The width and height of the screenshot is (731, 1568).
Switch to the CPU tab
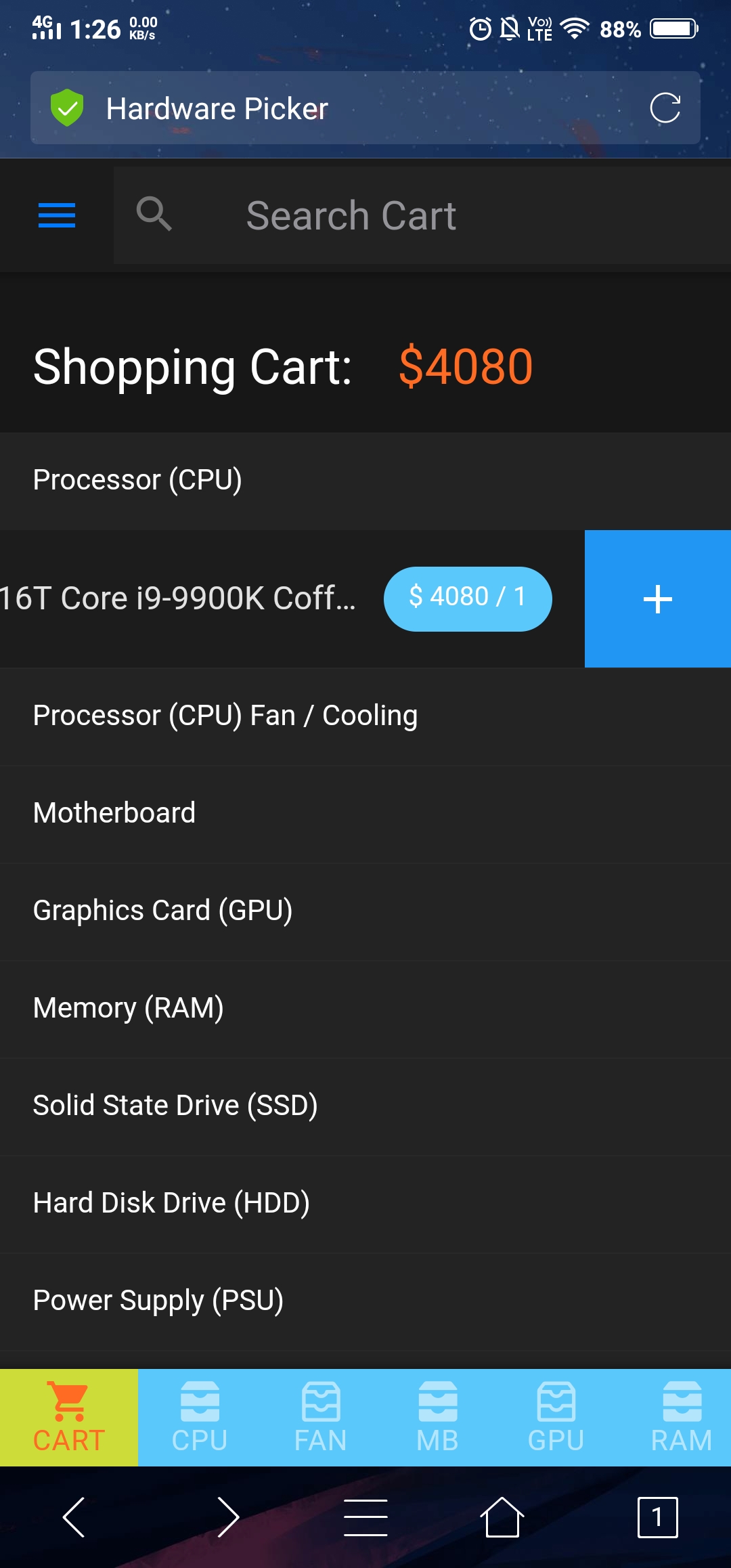200,1418
